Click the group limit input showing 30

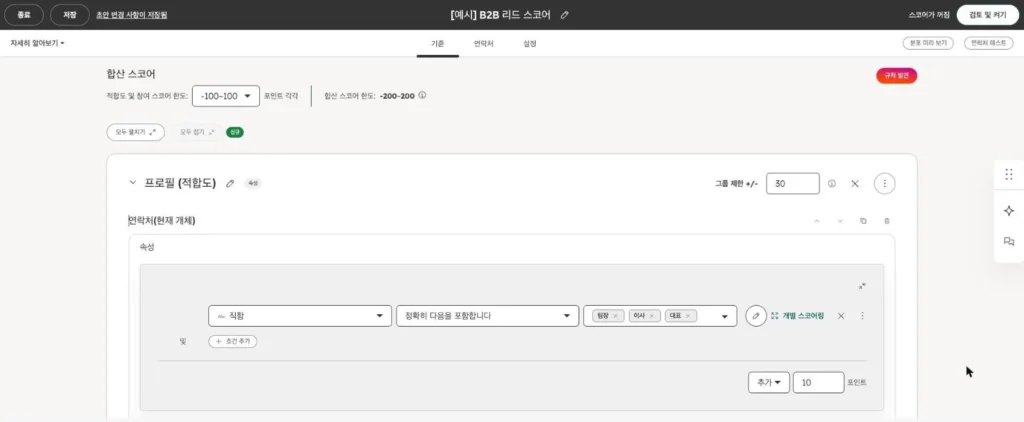(x=793, y=184)
